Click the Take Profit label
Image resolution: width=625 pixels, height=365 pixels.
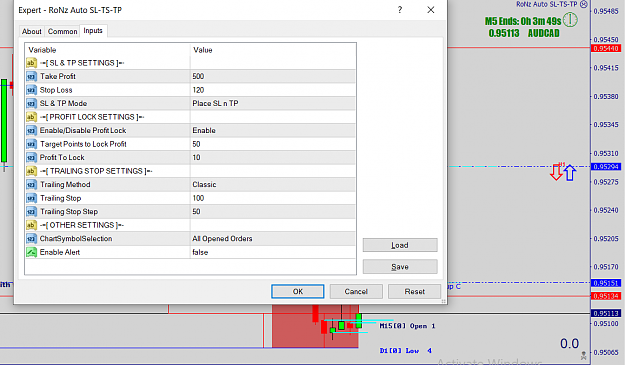[x=58, y=77]
